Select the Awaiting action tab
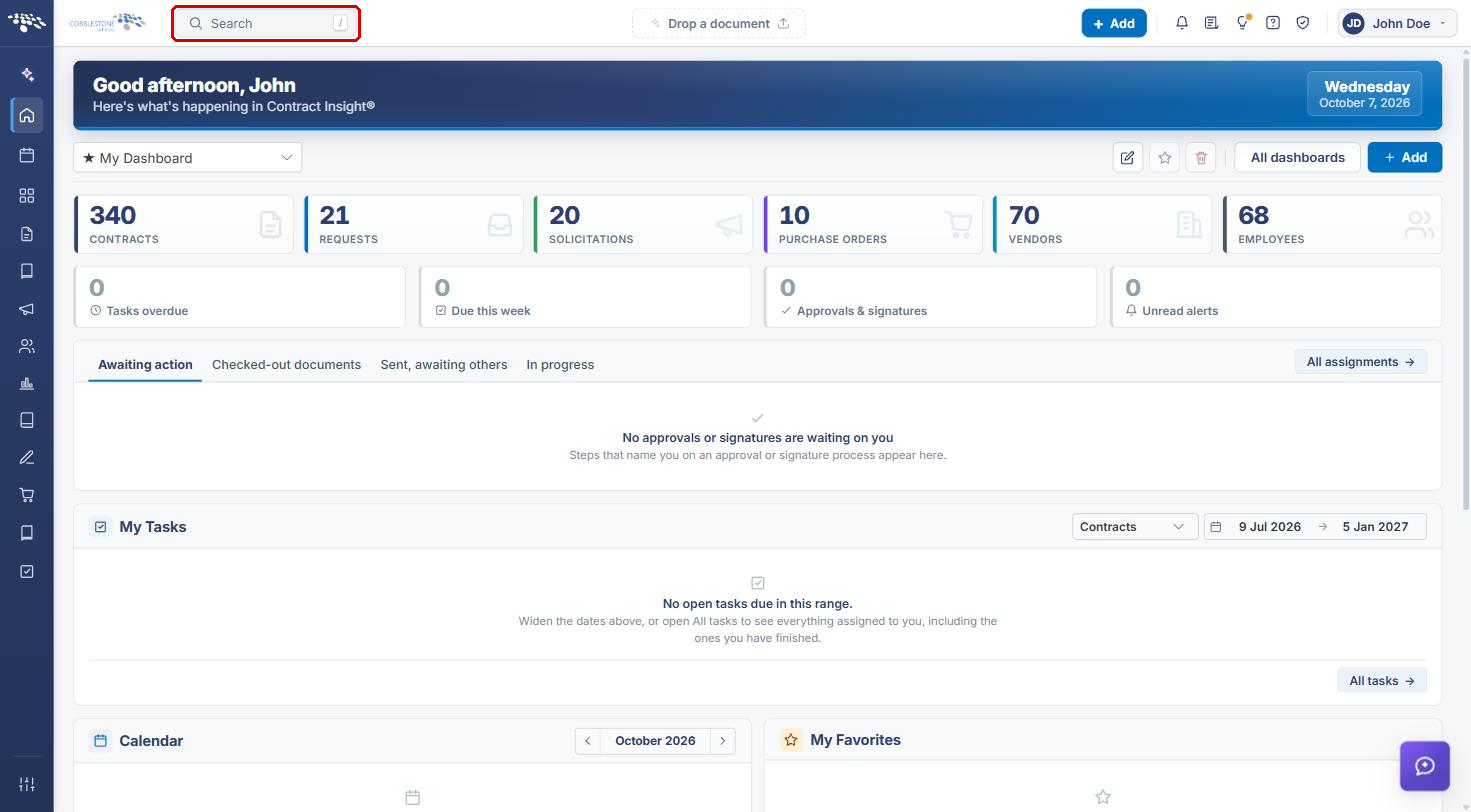Image resolution: width=1471 pixels, height=812 pixels. tap(145, 365)
